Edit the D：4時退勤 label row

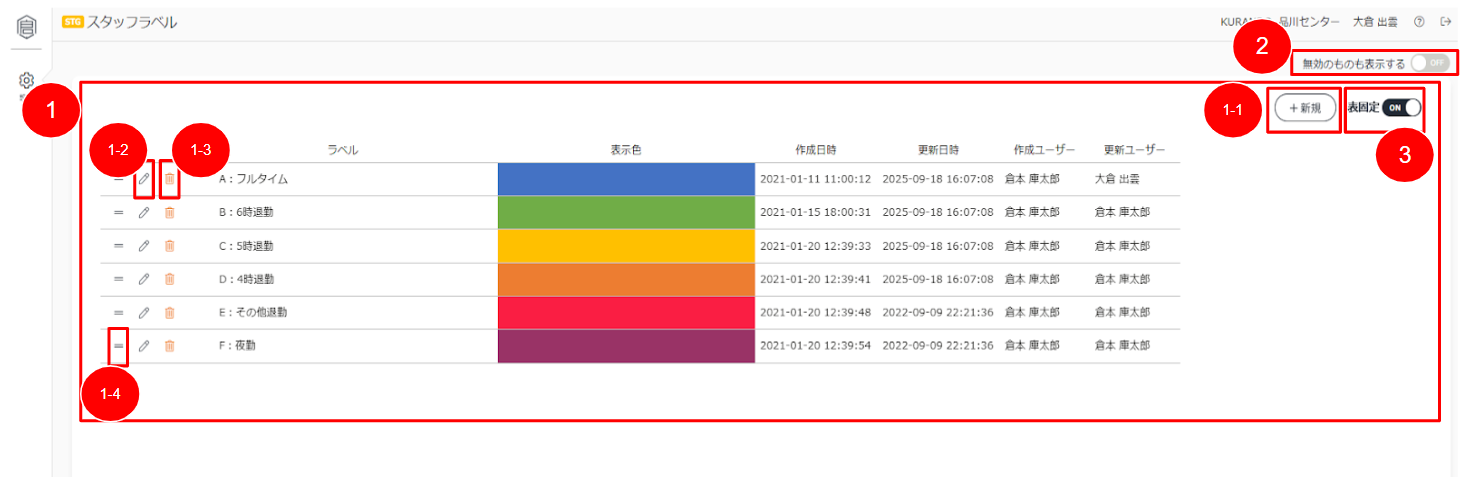tap(144, 279)
